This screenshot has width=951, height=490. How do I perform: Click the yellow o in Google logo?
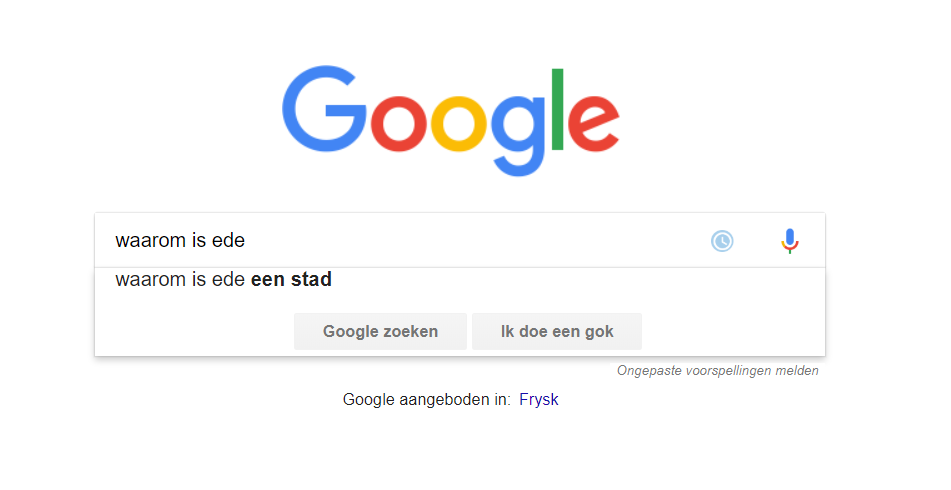pyautogui.click(x=459, y=124)
